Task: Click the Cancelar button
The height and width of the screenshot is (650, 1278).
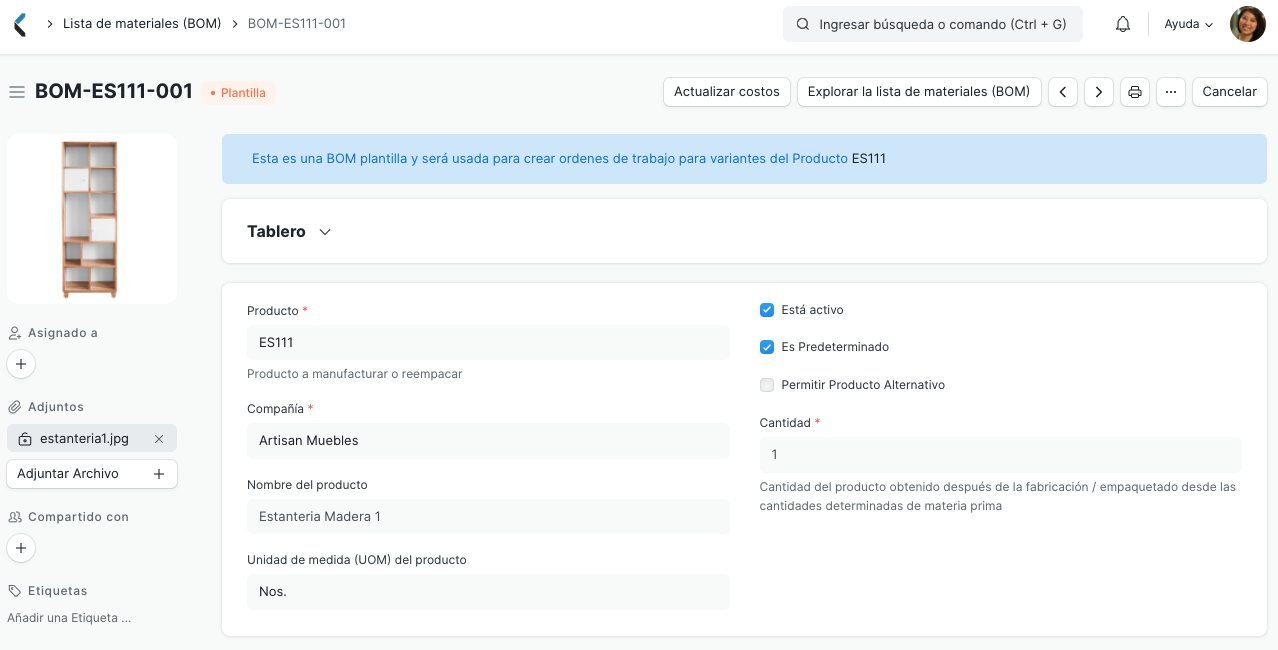Action: pos(1229,92)
